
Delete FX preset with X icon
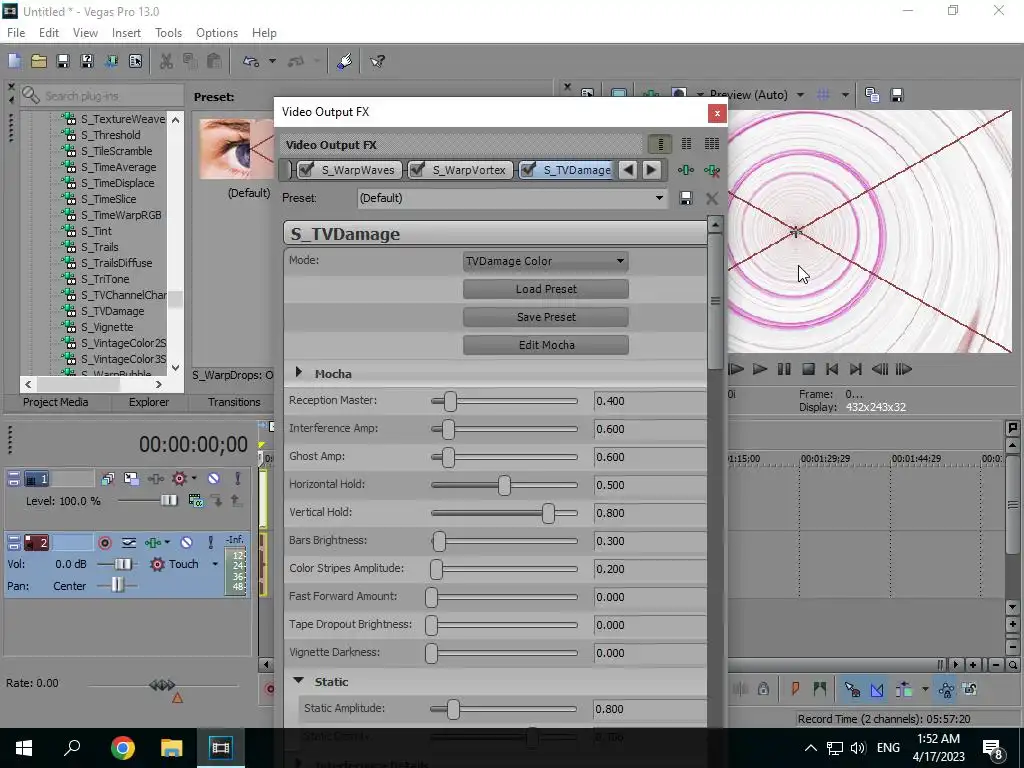click(x=712, y=199)
